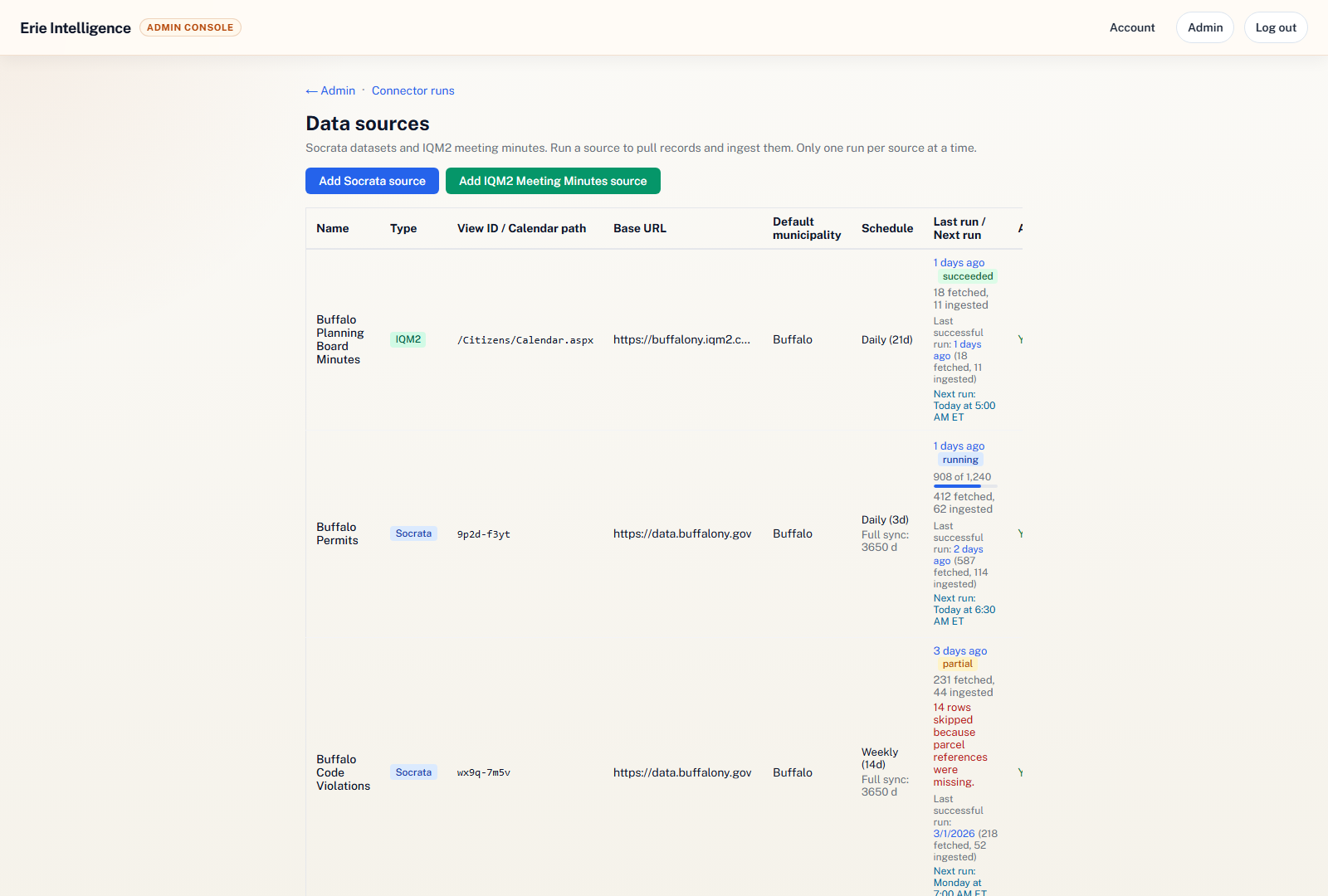Select the Erie Intelligence logo
Image resolution: width=1328 pixels, height=896 pixels.
(75, 27)
